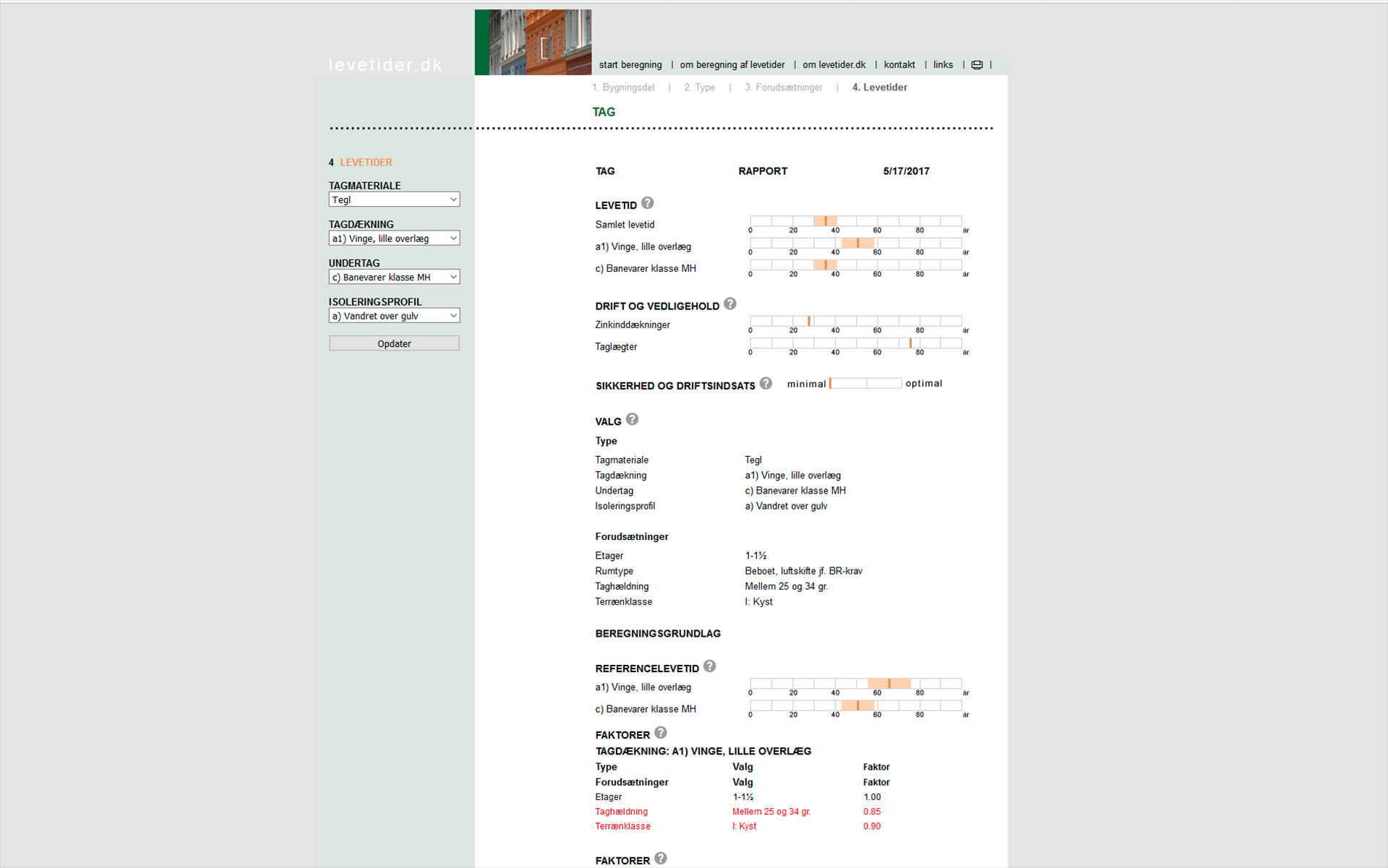Go to start beregning menu item
This screenshot has height=868, width=1388.
pyautogui.click(x=630, y=65)
